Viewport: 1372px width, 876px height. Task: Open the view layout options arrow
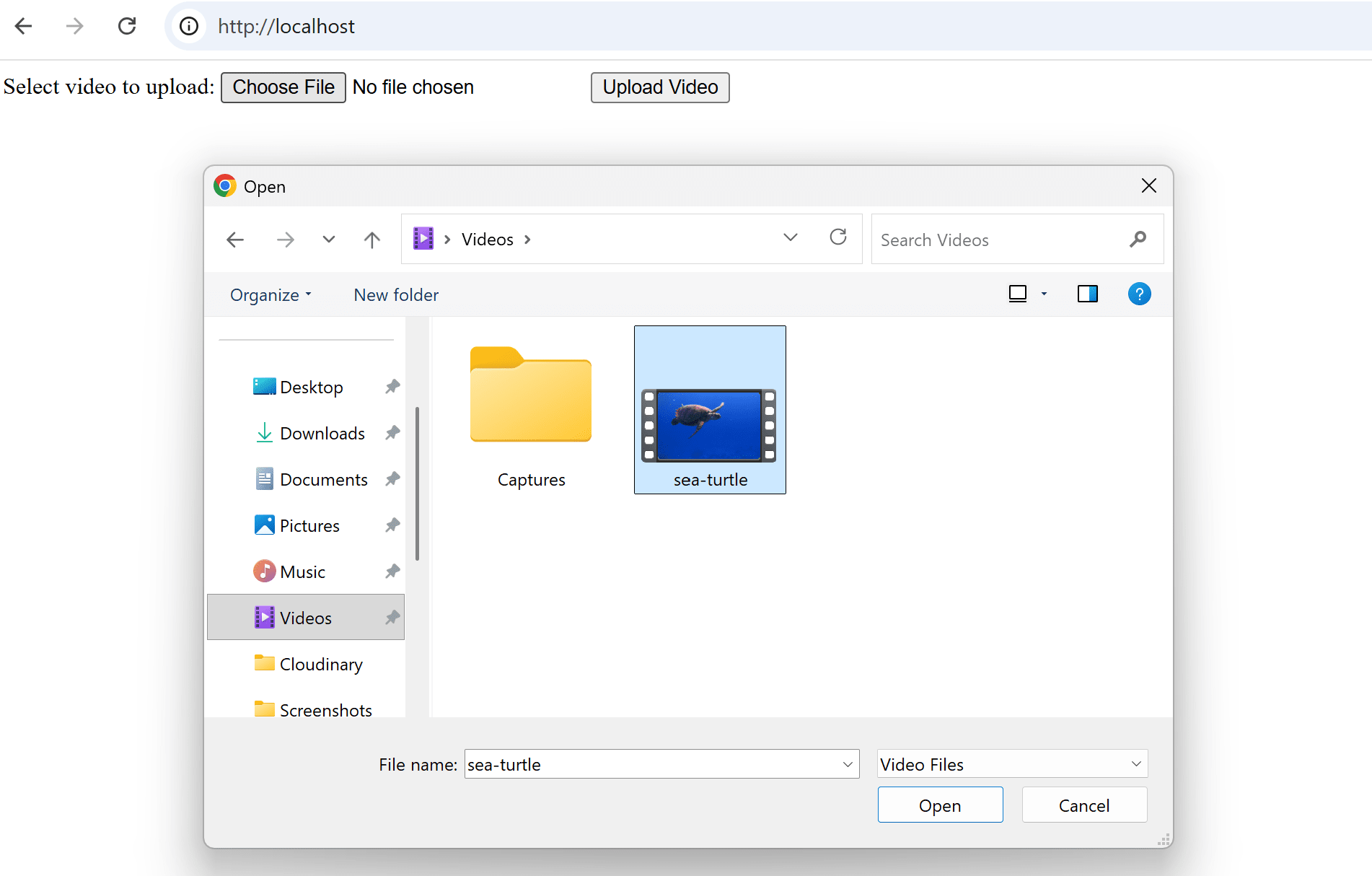pyautogui.click(x=1044, y=294)
